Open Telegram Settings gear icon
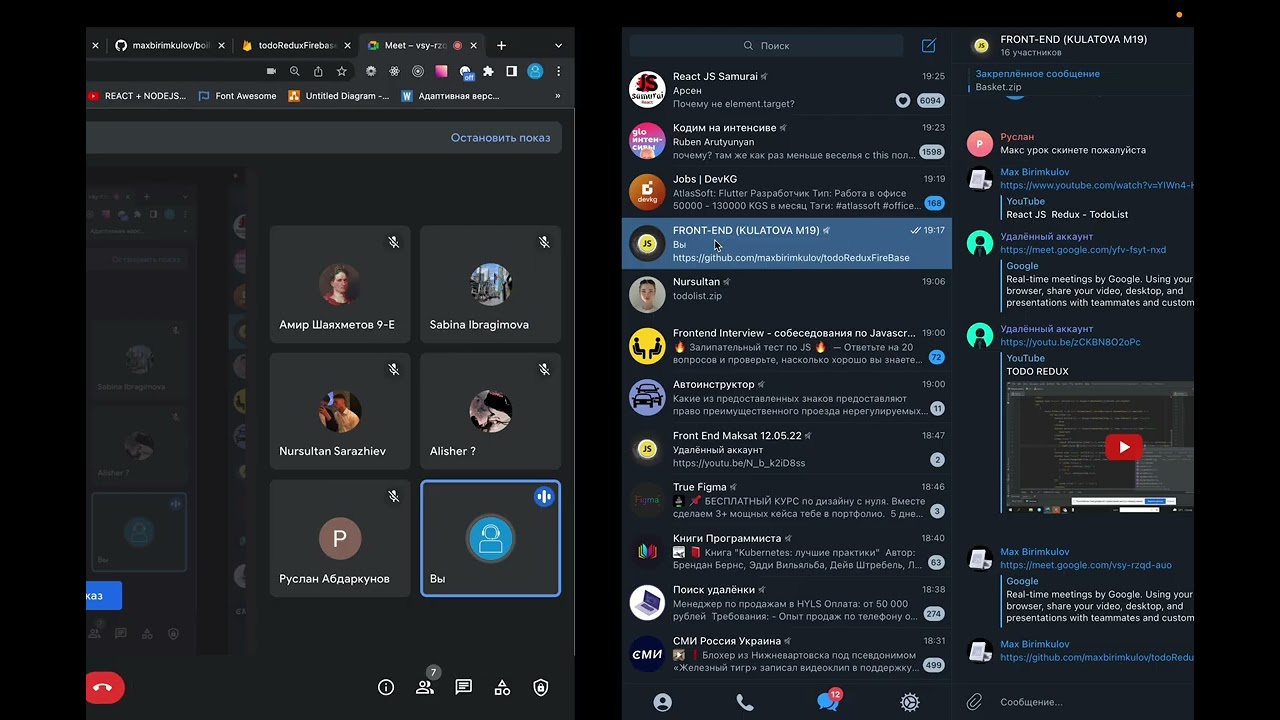Screen dimensions: 1280x720 (x=910, y=703)
